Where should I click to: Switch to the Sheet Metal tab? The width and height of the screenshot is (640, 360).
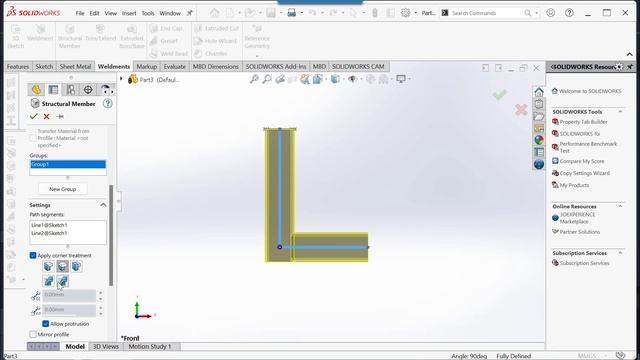[75, 67]
